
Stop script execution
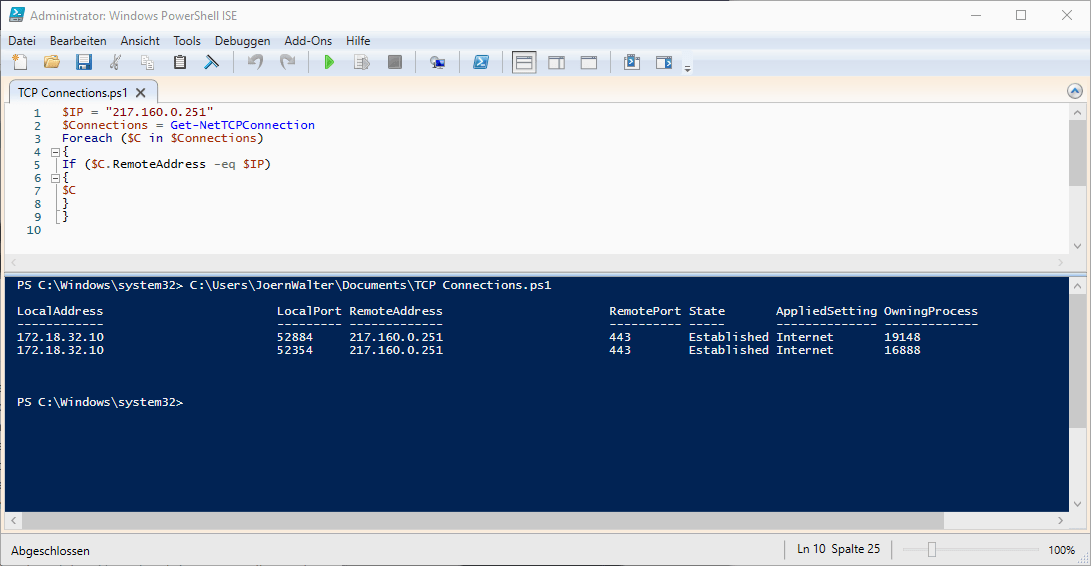coord(395,63)
